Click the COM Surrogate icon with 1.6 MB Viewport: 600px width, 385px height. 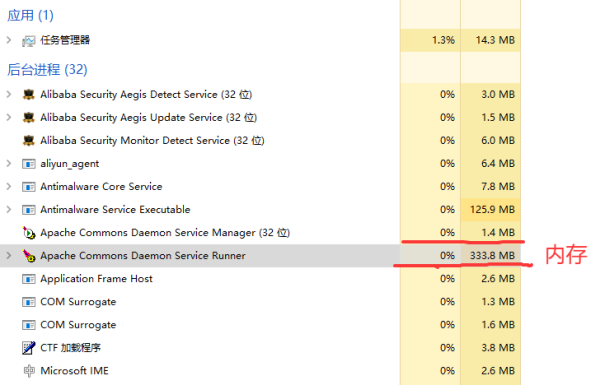point(29,325)
